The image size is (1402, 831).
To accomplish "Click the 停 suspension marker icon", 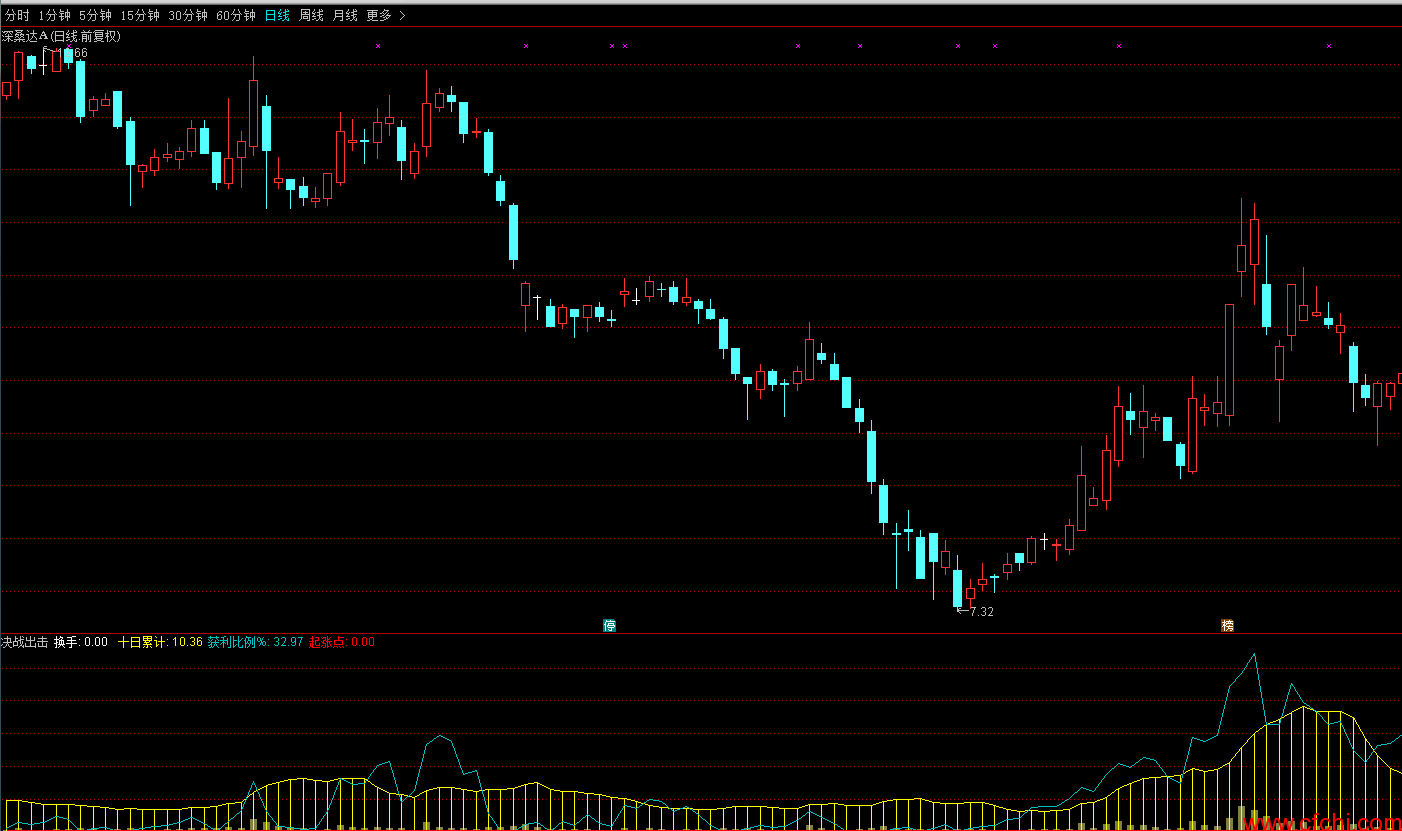I will tap(609, 626).
